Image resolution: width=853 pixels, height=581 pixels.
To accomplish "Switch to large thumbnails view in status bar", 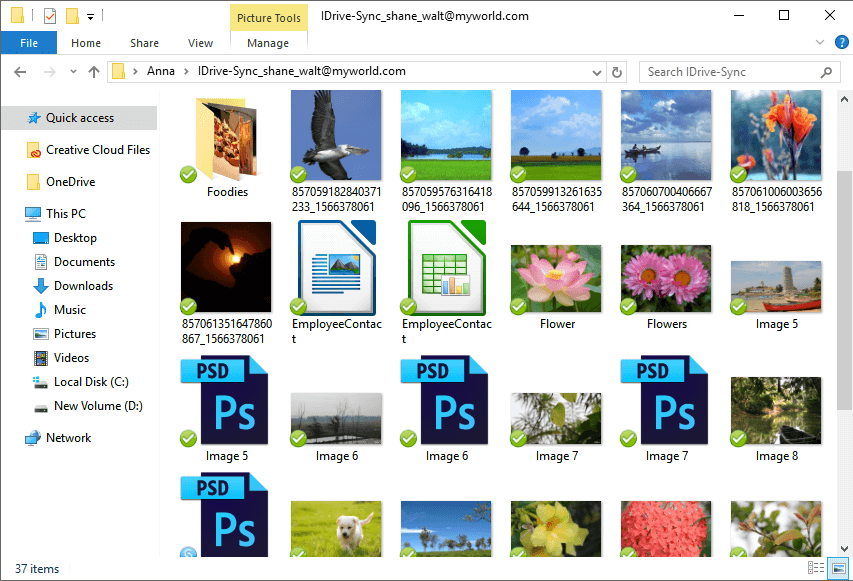I will (838, 569).
